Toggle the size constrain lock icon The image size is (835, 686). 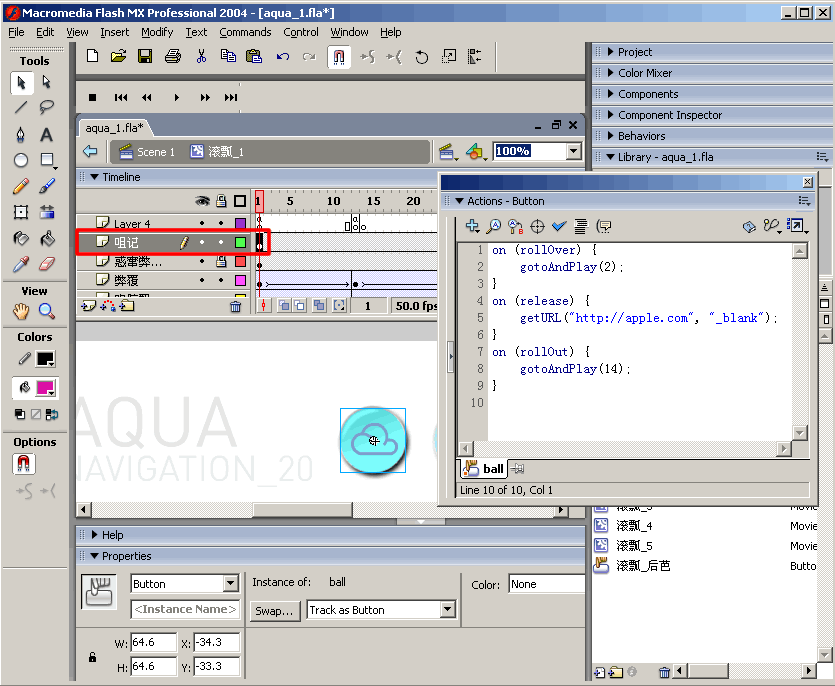tap(92, 657)
